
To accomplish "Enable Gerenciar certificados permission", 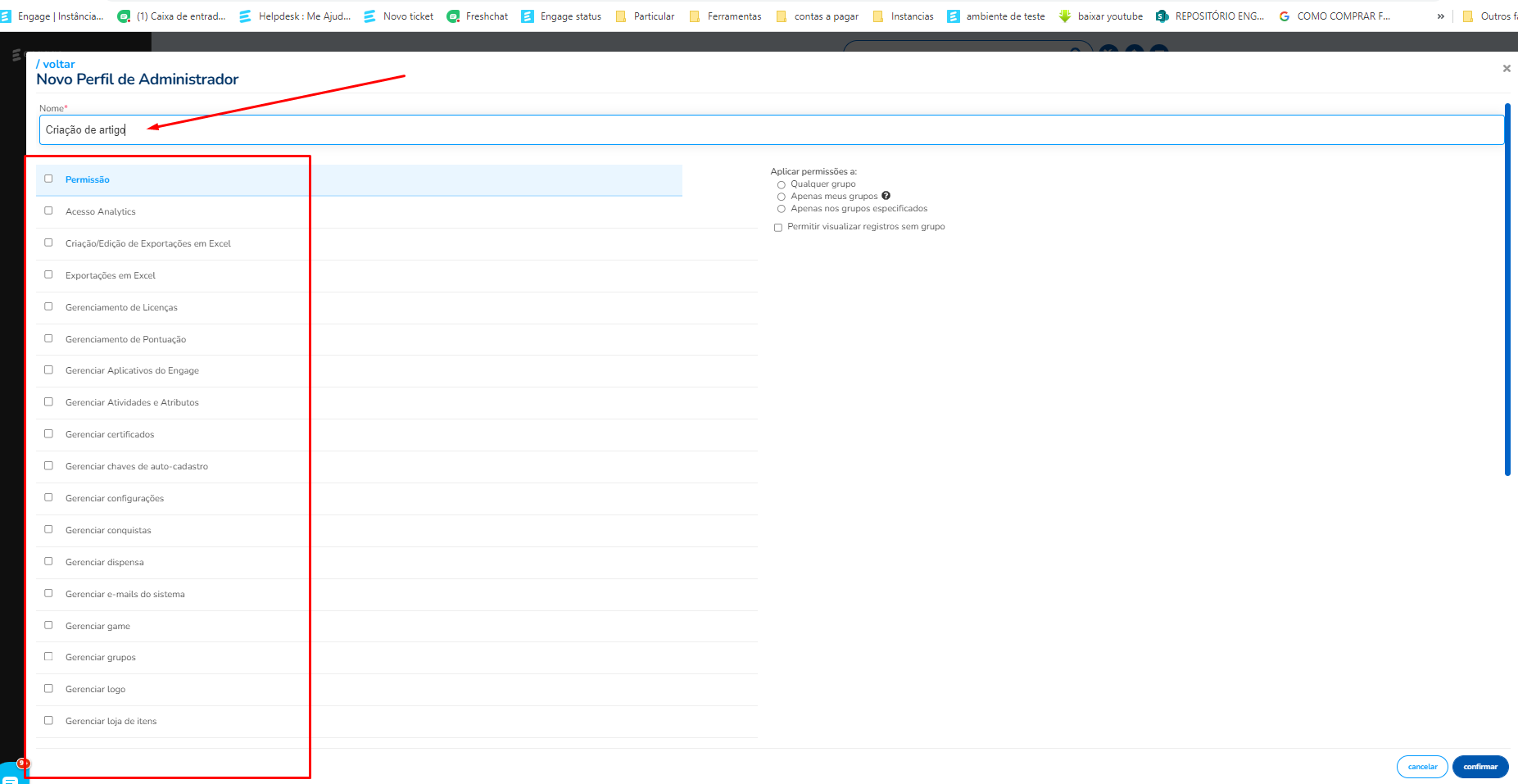I will click(48, 433).
